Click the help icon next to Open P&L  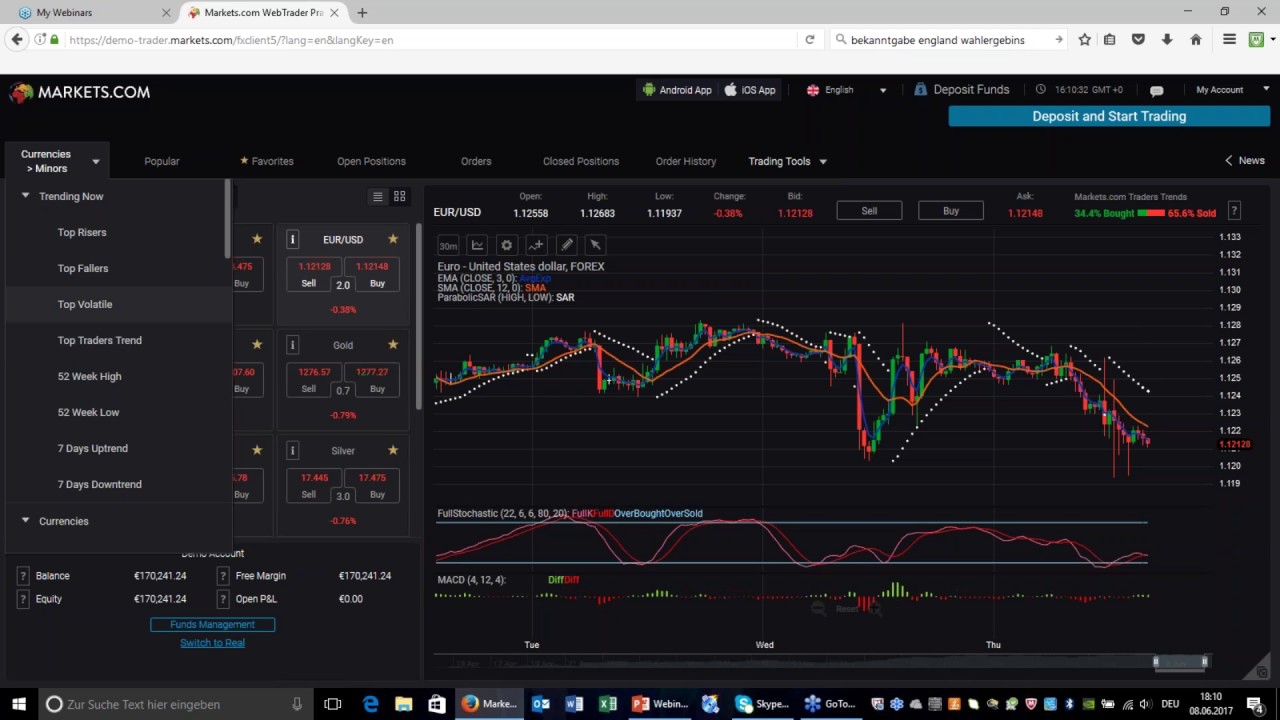click(x=223, y=599)
